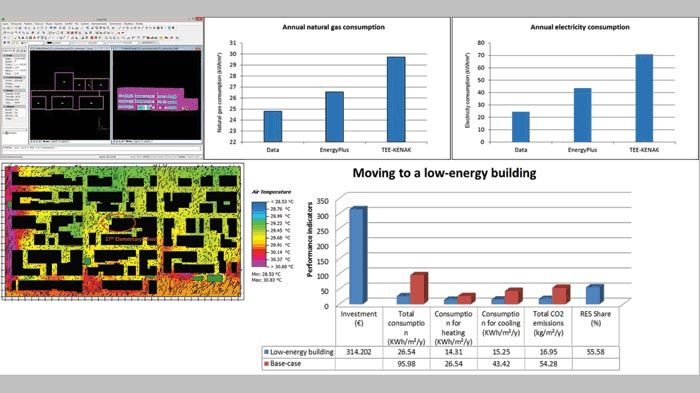
Task: Click the Data bar in natural gas chart
Action: coord(273,126)
